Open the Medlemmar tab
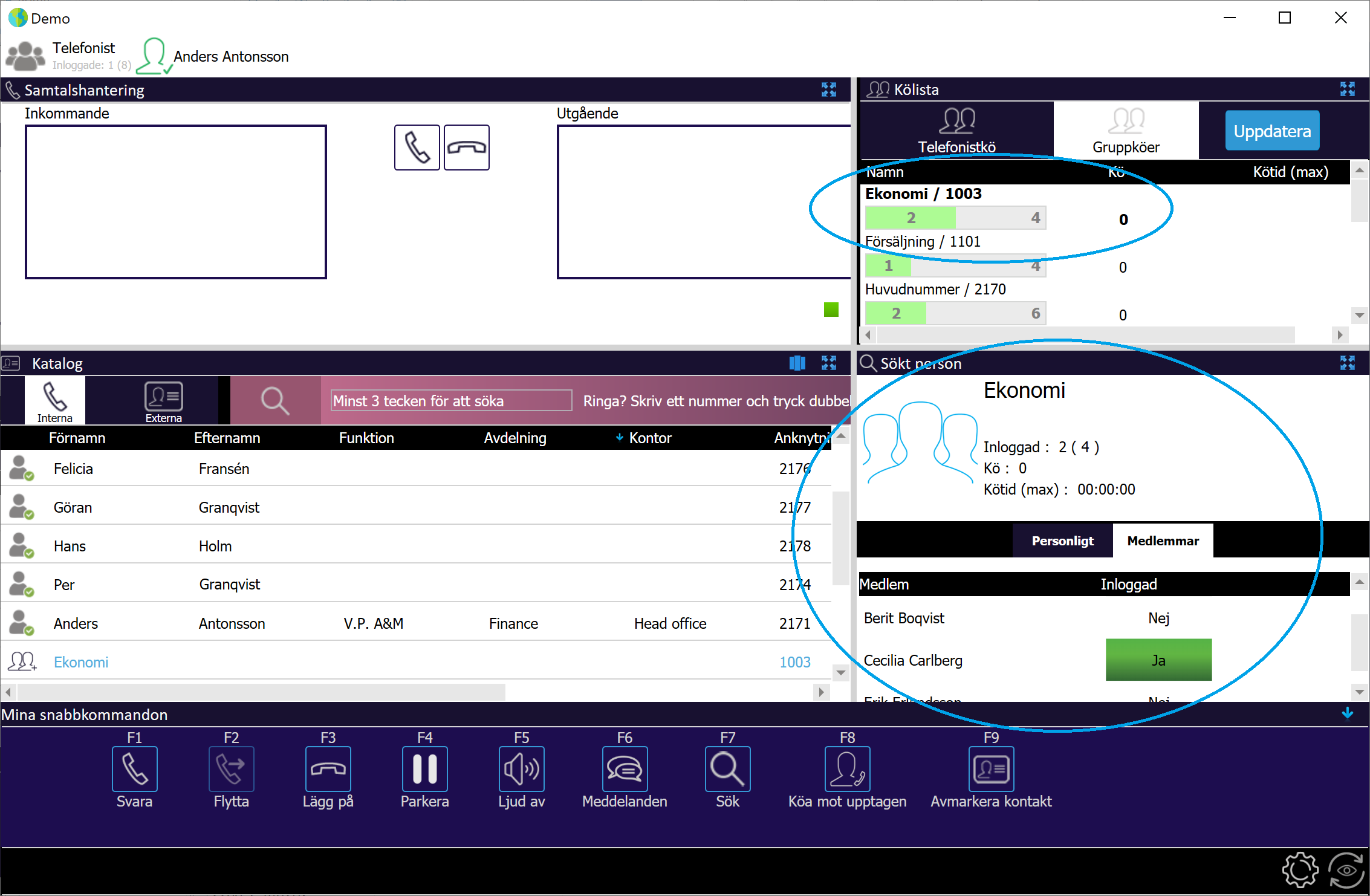 tap(1163, 541)
